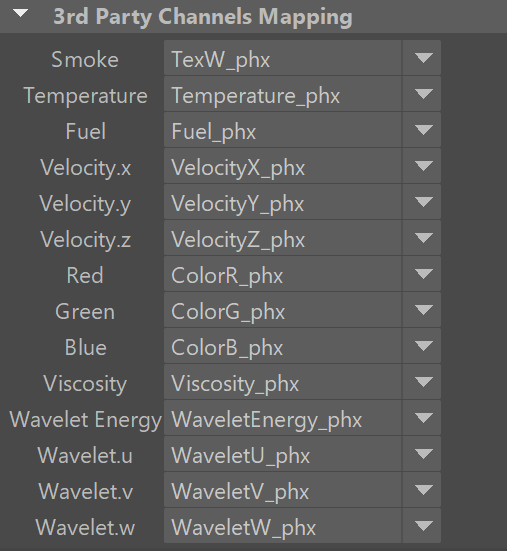Open the Velocity.z dropdown arrow
This screenshot has height=551, width=507.
422,238
